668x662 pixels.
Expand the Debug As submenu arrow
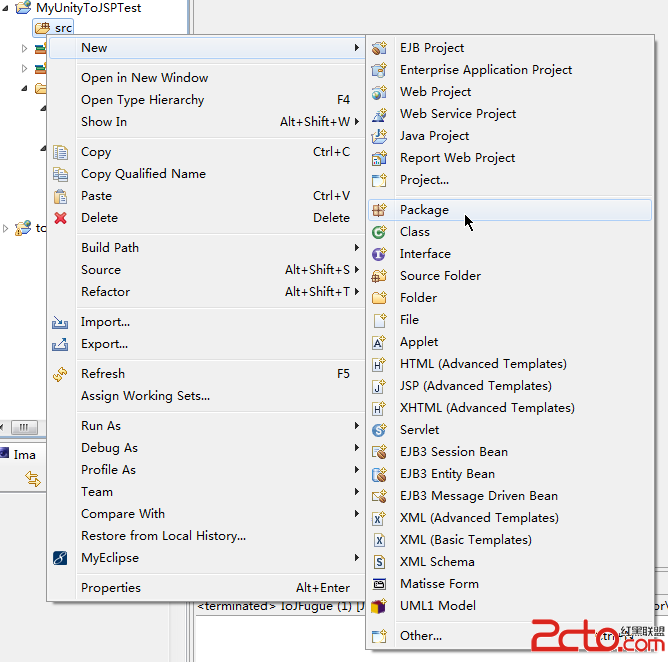[357, 447]
